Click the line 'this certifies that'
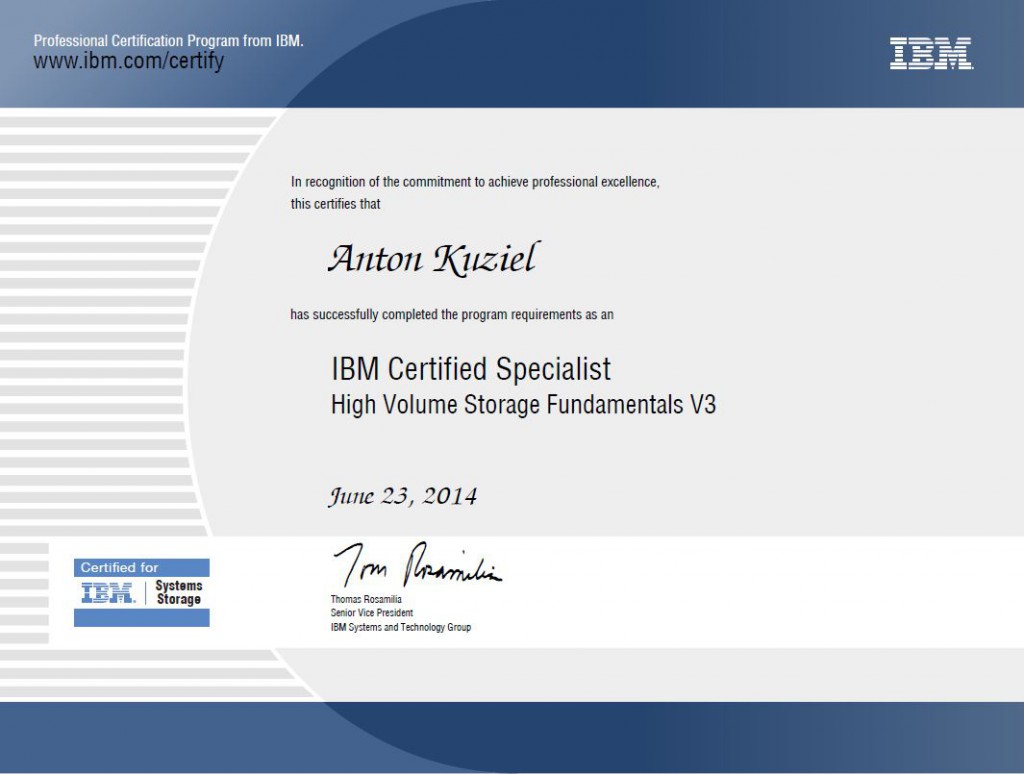 point(336,204)
